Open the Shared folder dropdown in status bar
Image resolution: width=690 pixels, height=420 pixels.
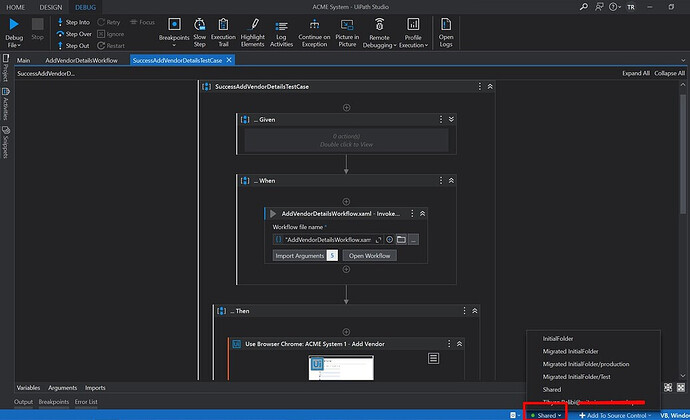546,415
